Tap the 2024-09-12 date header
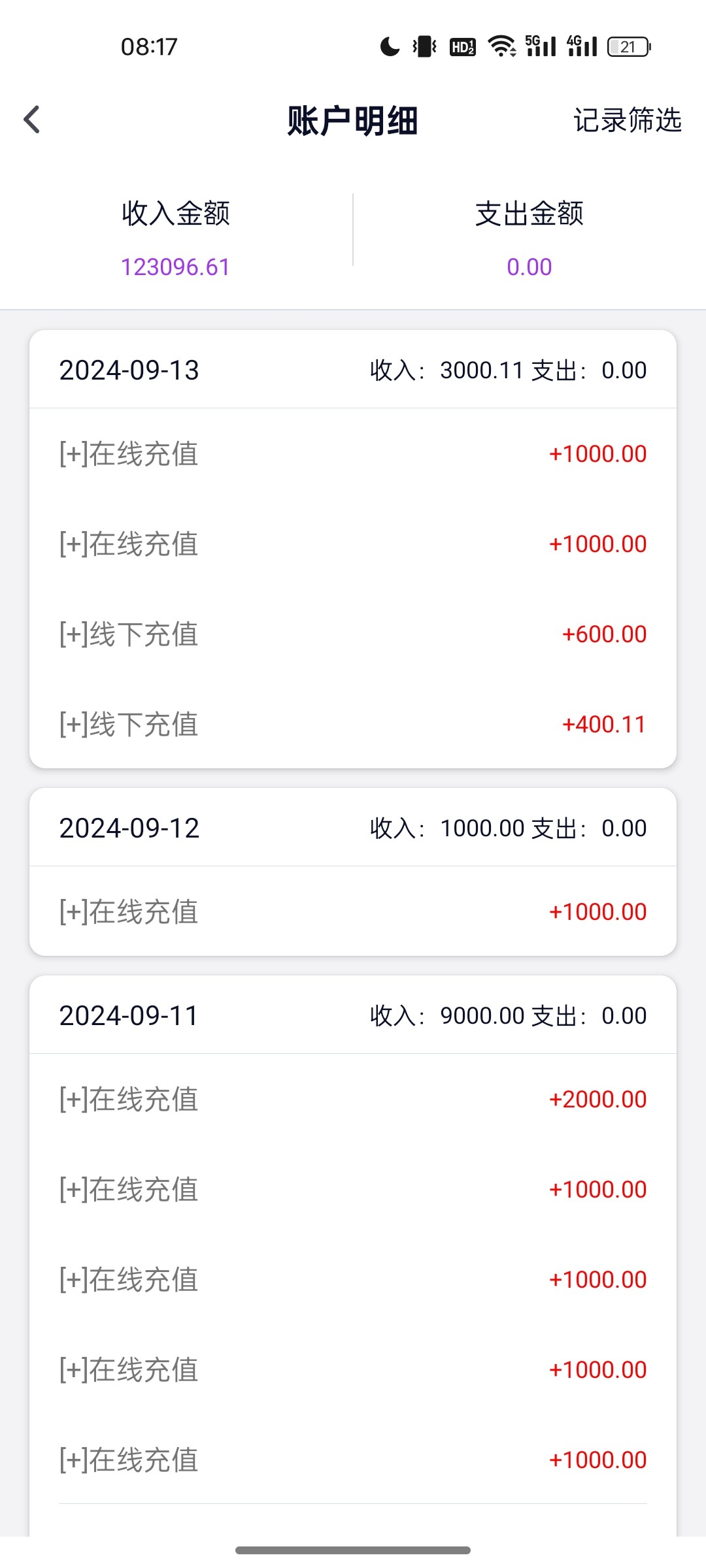The image size is (706, 1568). pyautogui.click(x=129, y=828)
